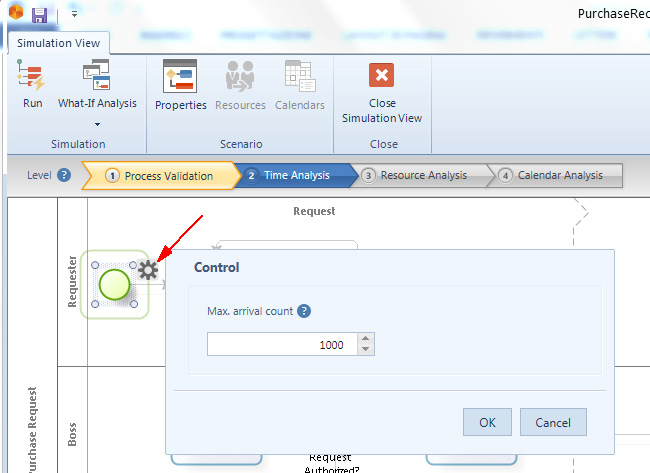Switch to Process Validation level
The height and width of the screenshot is (473, 650).
click(x=161, y=176)
